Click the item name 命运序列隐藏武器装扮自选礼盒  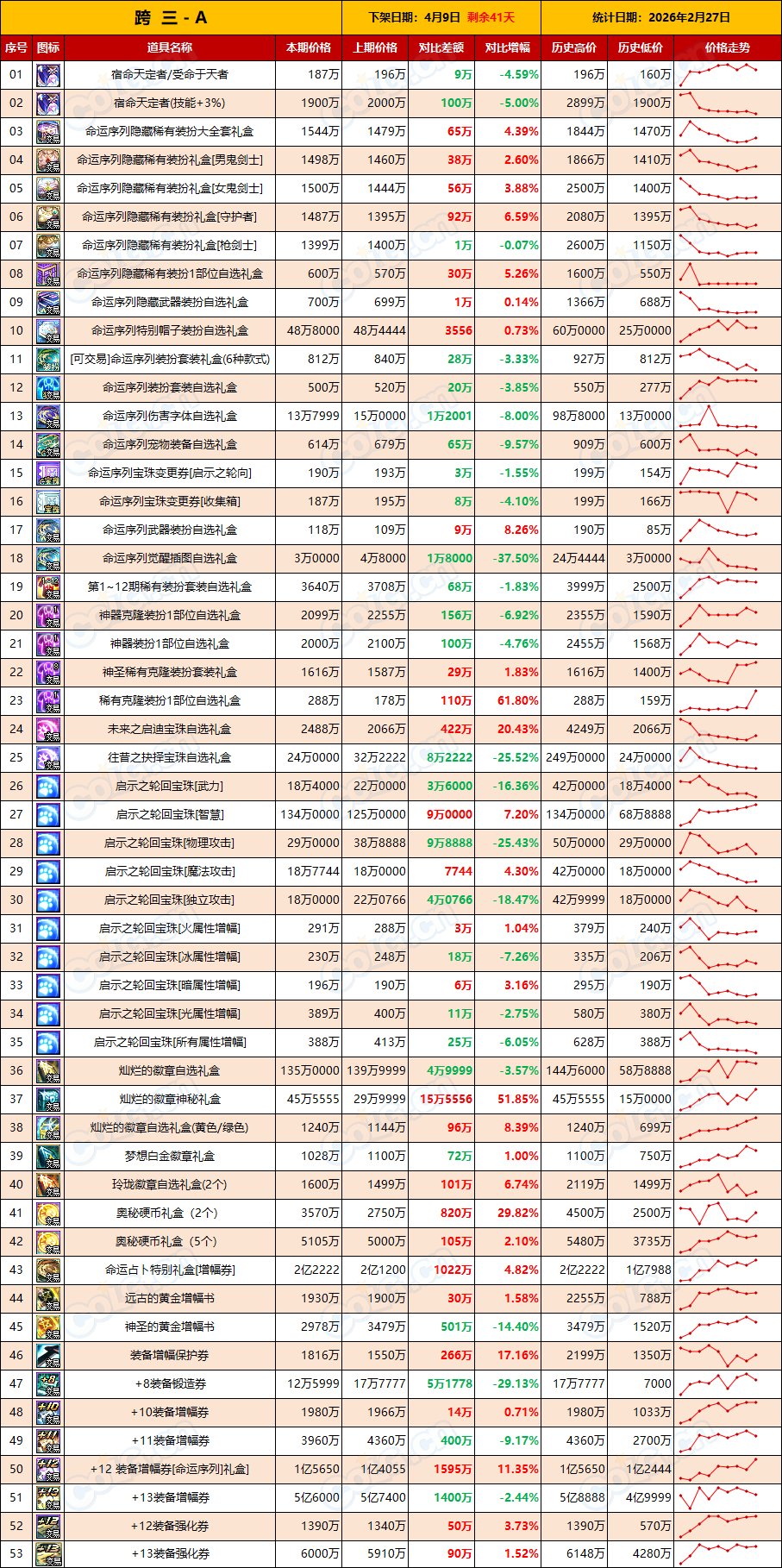click(170, 303)
